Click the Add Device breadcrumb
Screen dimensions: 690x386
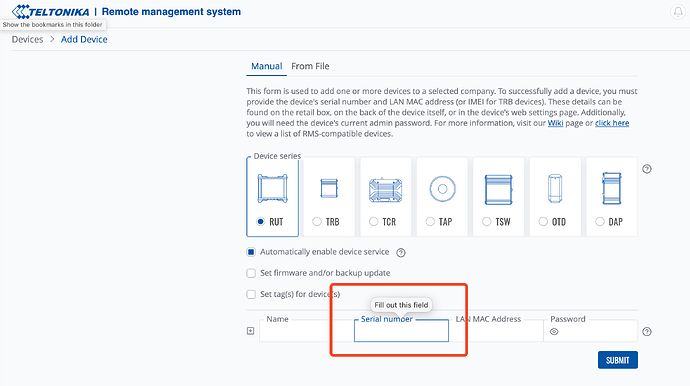pos(84,39)
